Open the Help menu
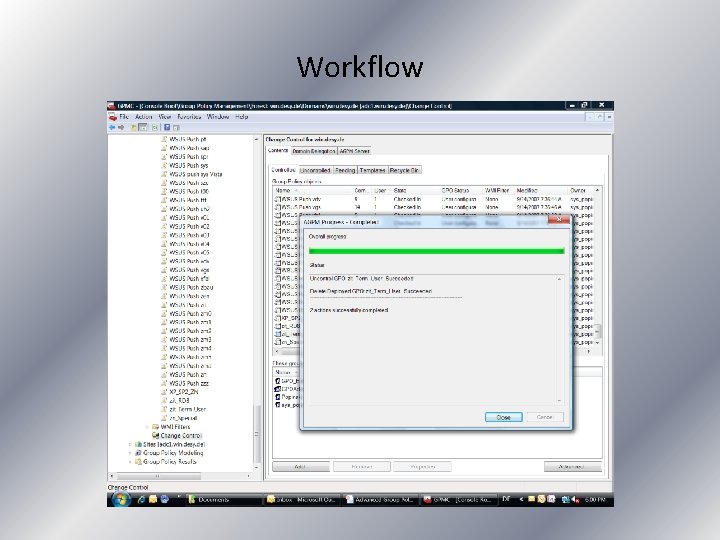The width and height of the screenshot is (720, 540). click(242, 117)
